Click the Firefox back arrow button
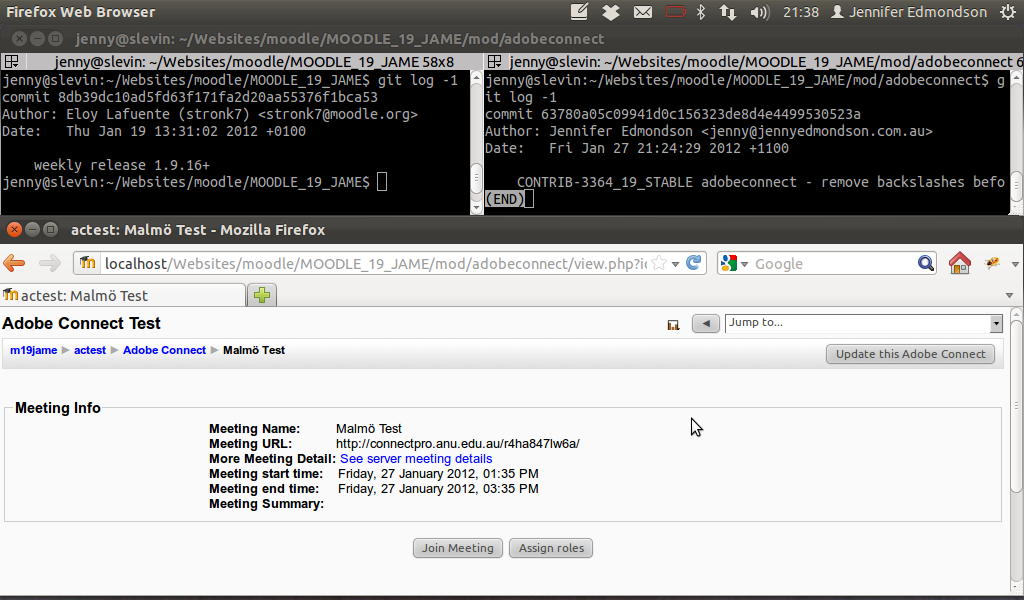The height and width of the screenshot is (600, 1024). click(x=14, y=263)
